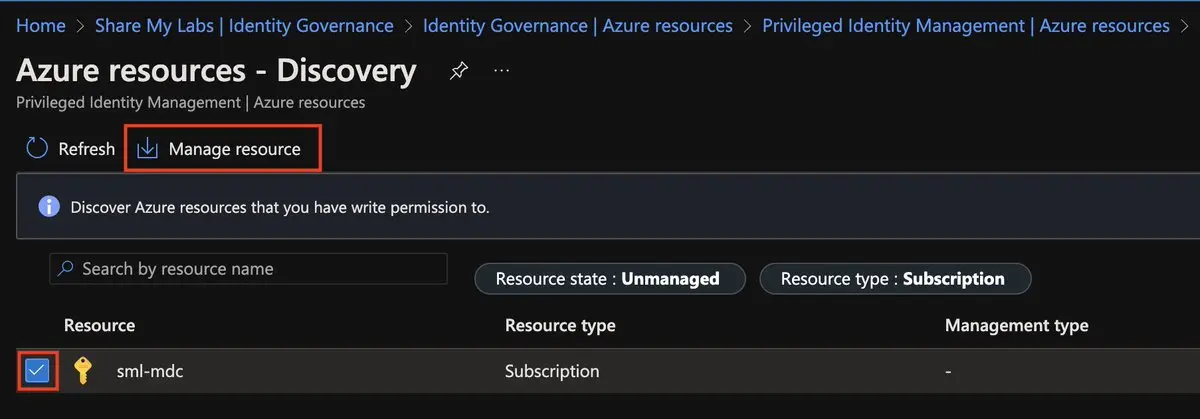Click the blue info icon in banner
Image resolution: width=1200 pixels, height=419 pixels.
point(48,207)
